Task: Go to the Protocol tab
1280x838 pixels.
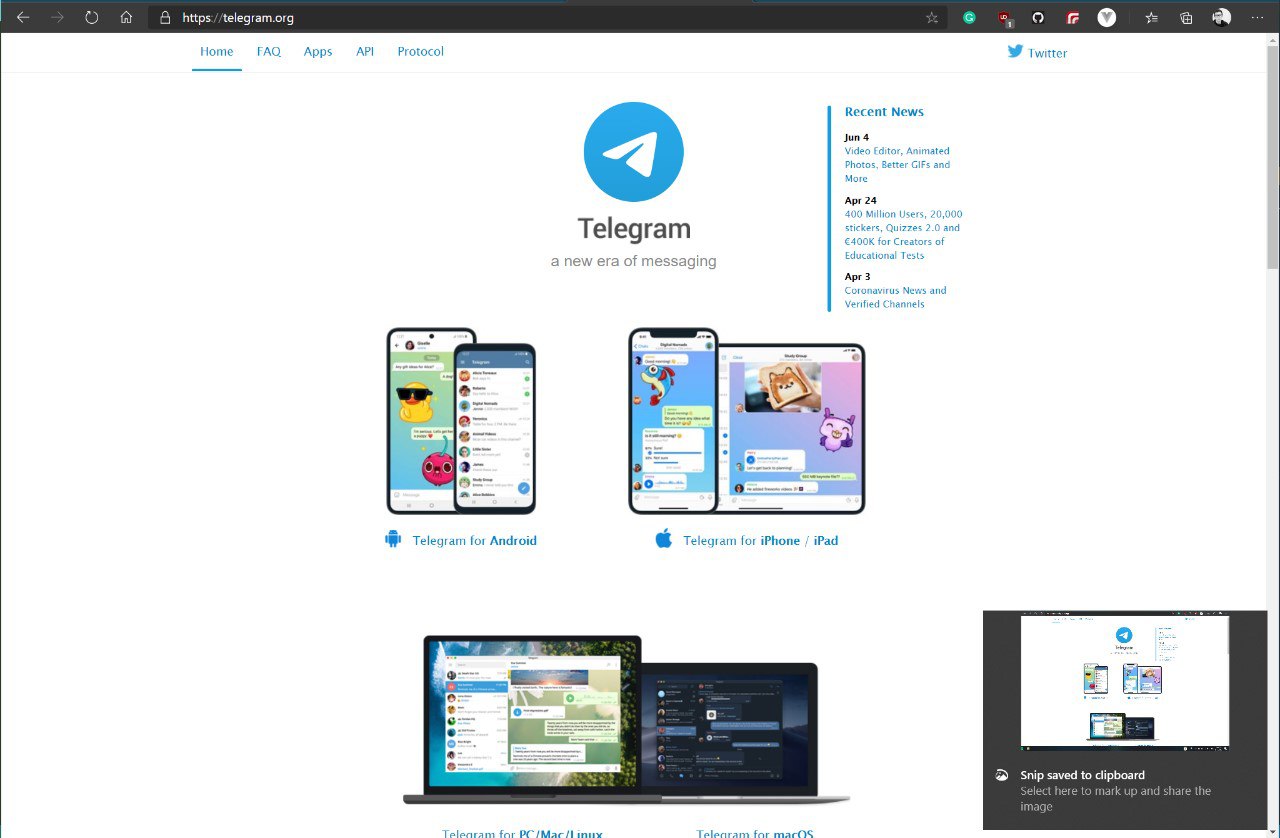Action: 420,51
